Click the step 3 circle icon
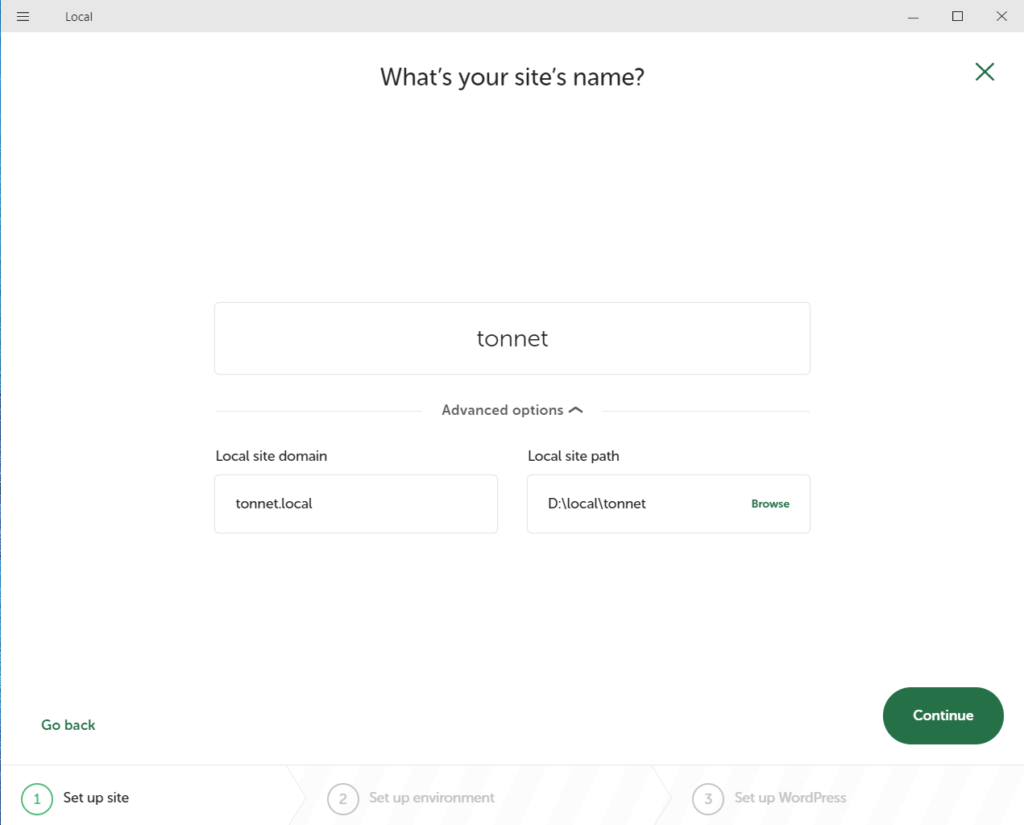The image size is (1024, 825). [708, 799]
